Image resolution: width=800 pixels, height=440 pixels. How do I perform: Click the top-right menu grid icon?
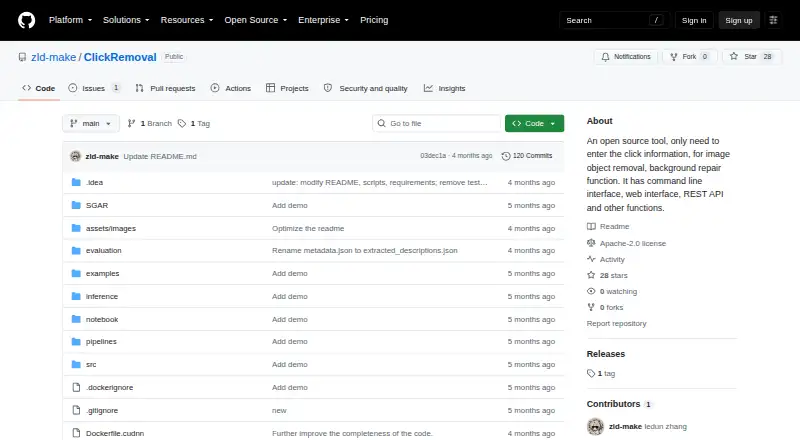(773, 20)
